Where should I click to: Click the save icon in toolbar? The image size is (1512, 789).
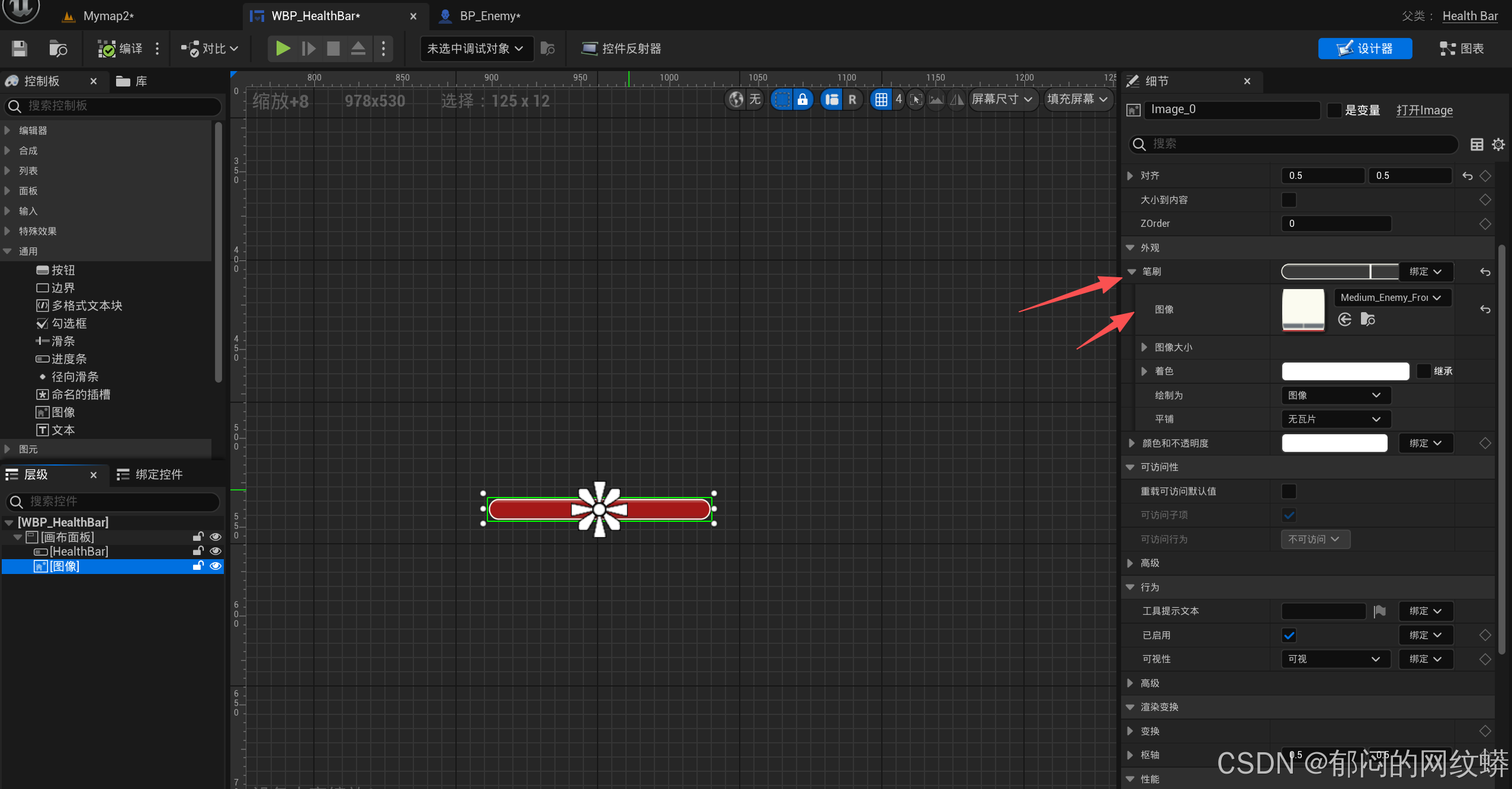pos(20,49)
